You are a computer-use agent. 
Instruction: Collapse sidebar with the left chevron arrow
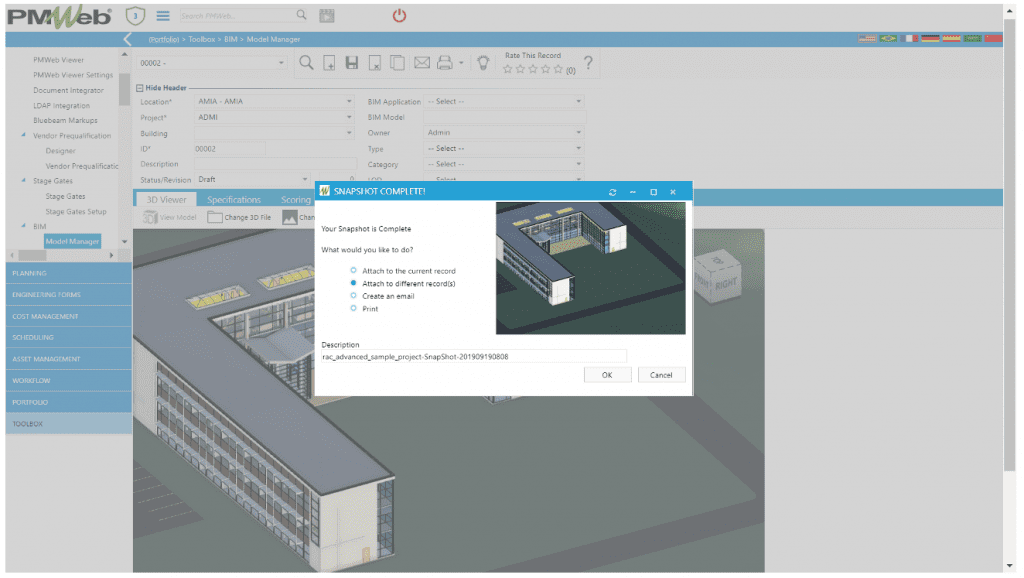coord(127,39)
